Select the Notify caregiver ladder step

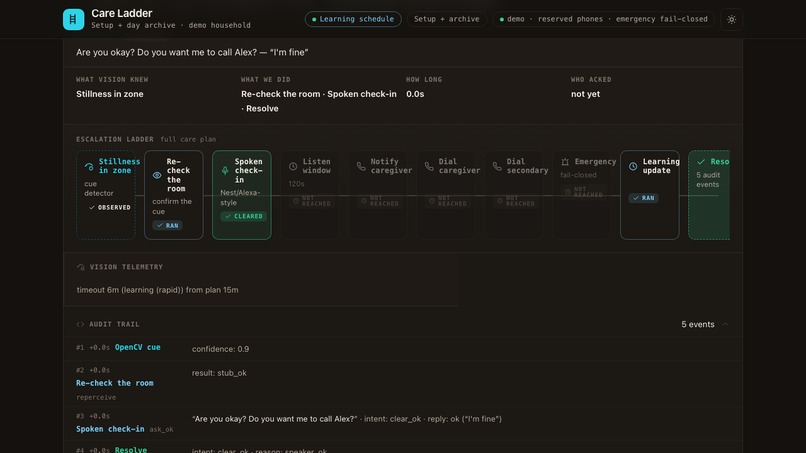pos(378,195)
